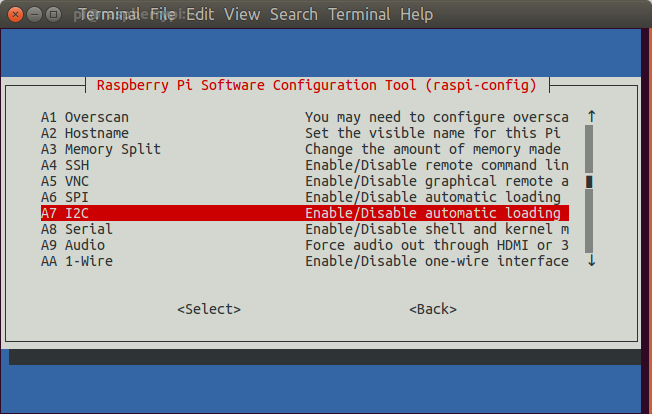Select the A5 VNC entry
652x414 pixels.
tap(304, 181)
